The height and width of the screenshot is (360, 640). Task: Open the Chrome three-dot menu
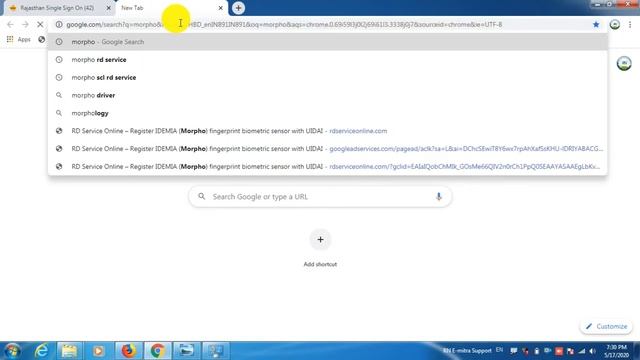coord(630,24)
